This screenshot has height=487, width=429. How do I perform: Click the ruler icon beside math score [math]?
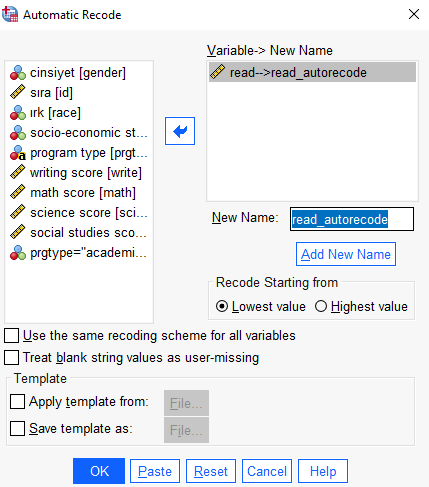point(18,192)
